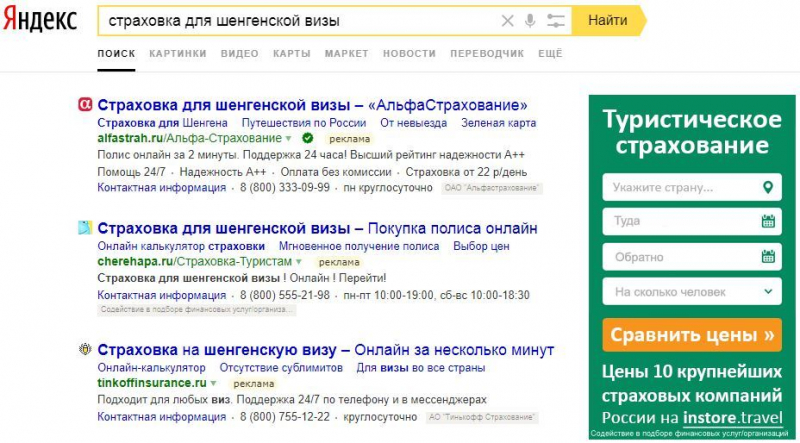Click 'реклама' label on alfastrah result
This screenshot has width=800, height=443.
pyautogui.click(x=349, y=139)
